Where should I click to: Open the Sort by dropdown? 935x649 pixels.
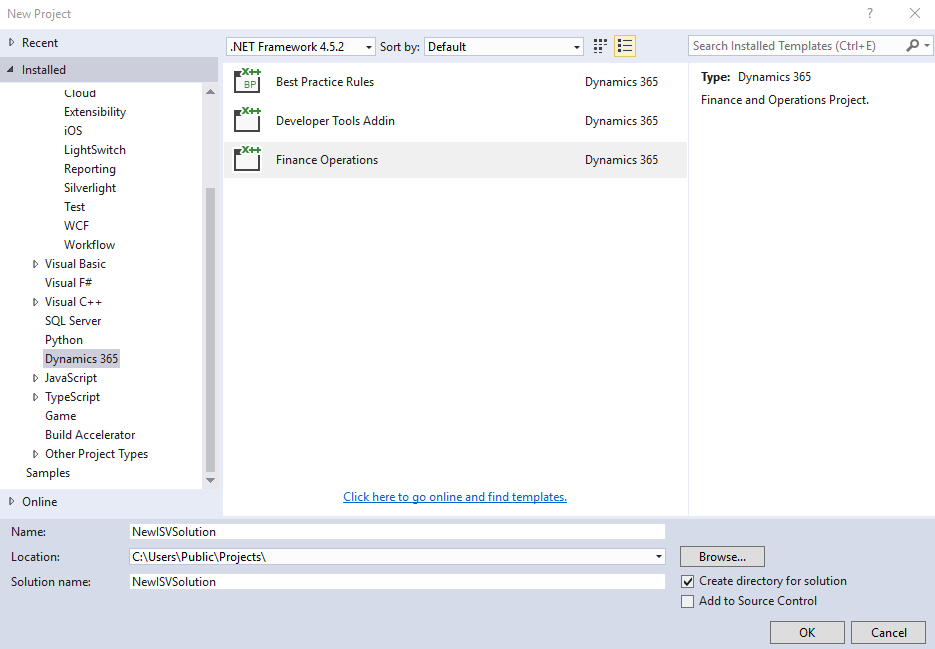coord(575,45)
